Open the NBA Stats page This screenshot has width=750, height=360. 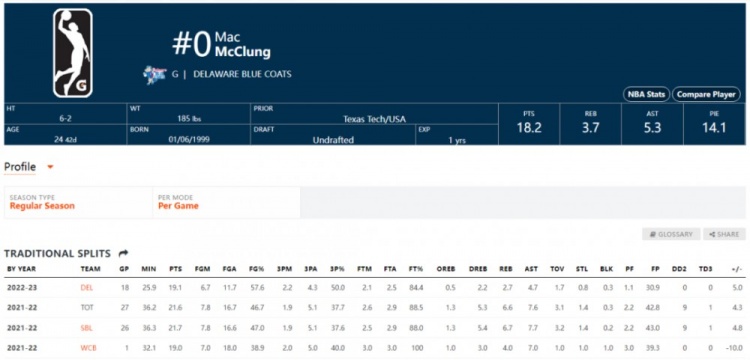(x=646, y=95)
